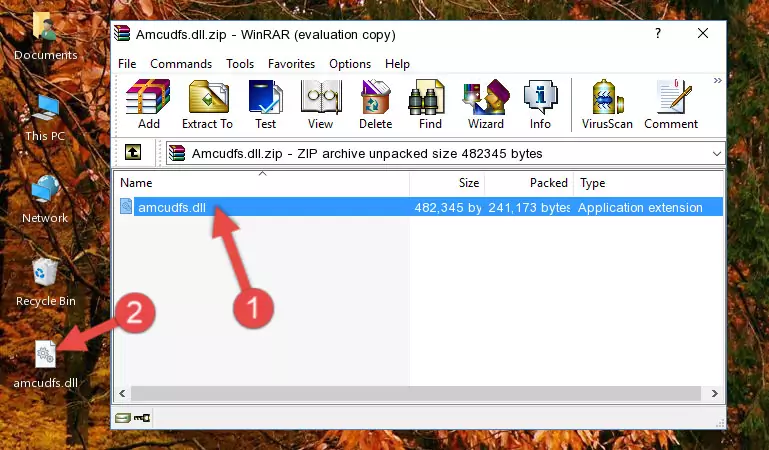The width and height of the screenshot is (769, 450).
Task: Open the Commands menu
Action: tap(181, 64)
